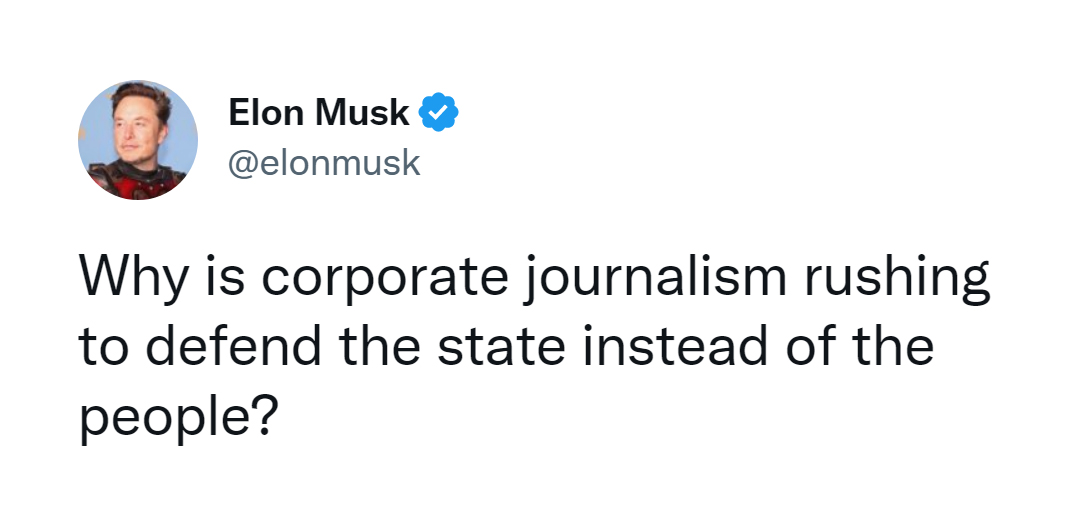The image size is (1065, 532).
Task: Click the word "people?" ending the tweet
Action: click(179, 417)
